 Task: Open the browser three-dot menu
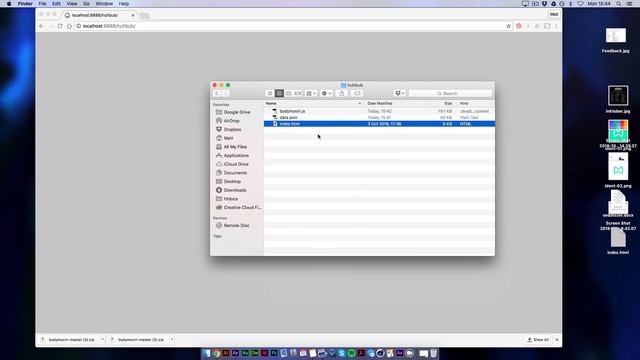(x=556, y=26)
